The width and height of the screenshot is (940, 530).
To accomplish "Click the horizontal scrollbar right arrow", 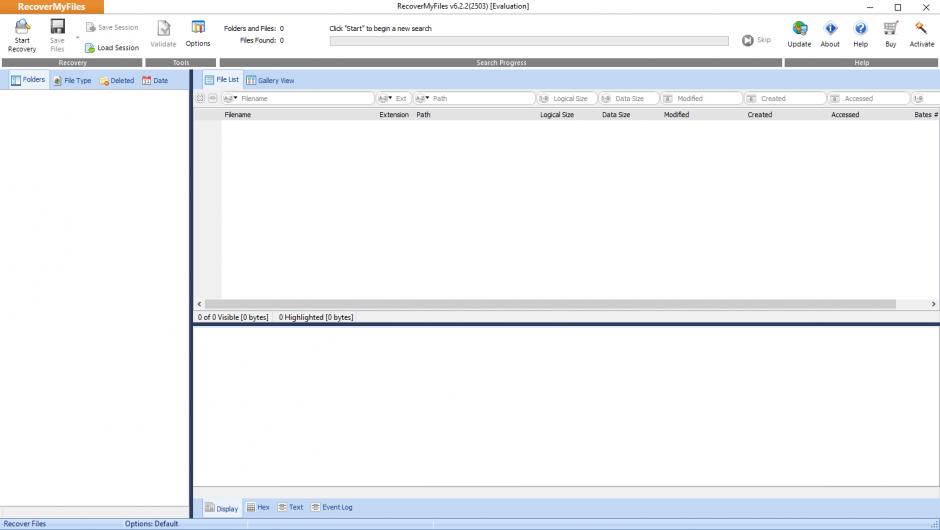I will [x=933, y=305].
